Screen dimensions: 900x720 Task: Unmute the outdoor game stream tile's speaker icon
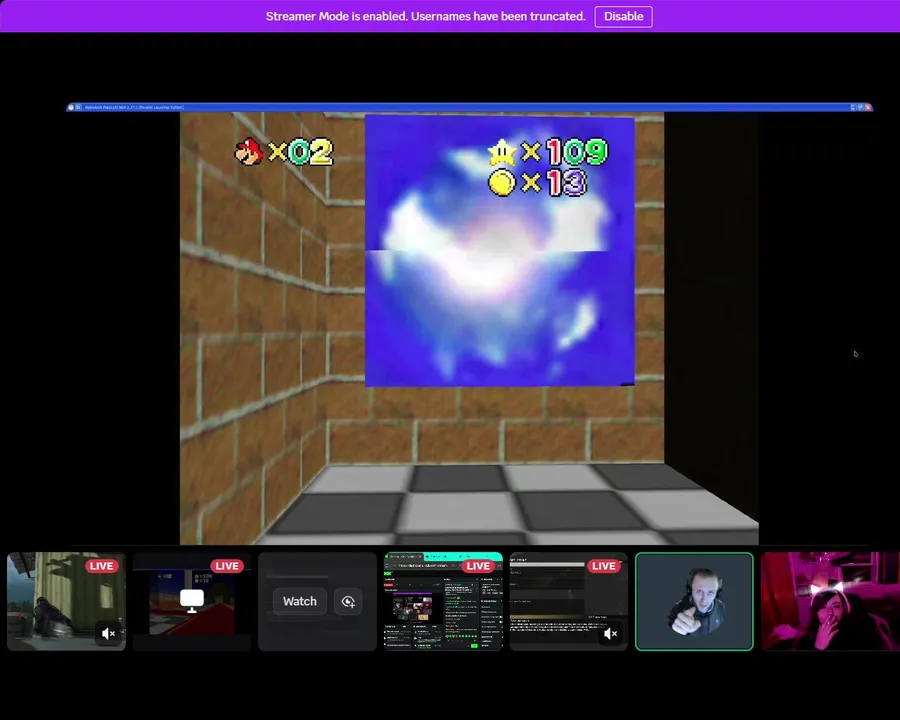point(108,633)
